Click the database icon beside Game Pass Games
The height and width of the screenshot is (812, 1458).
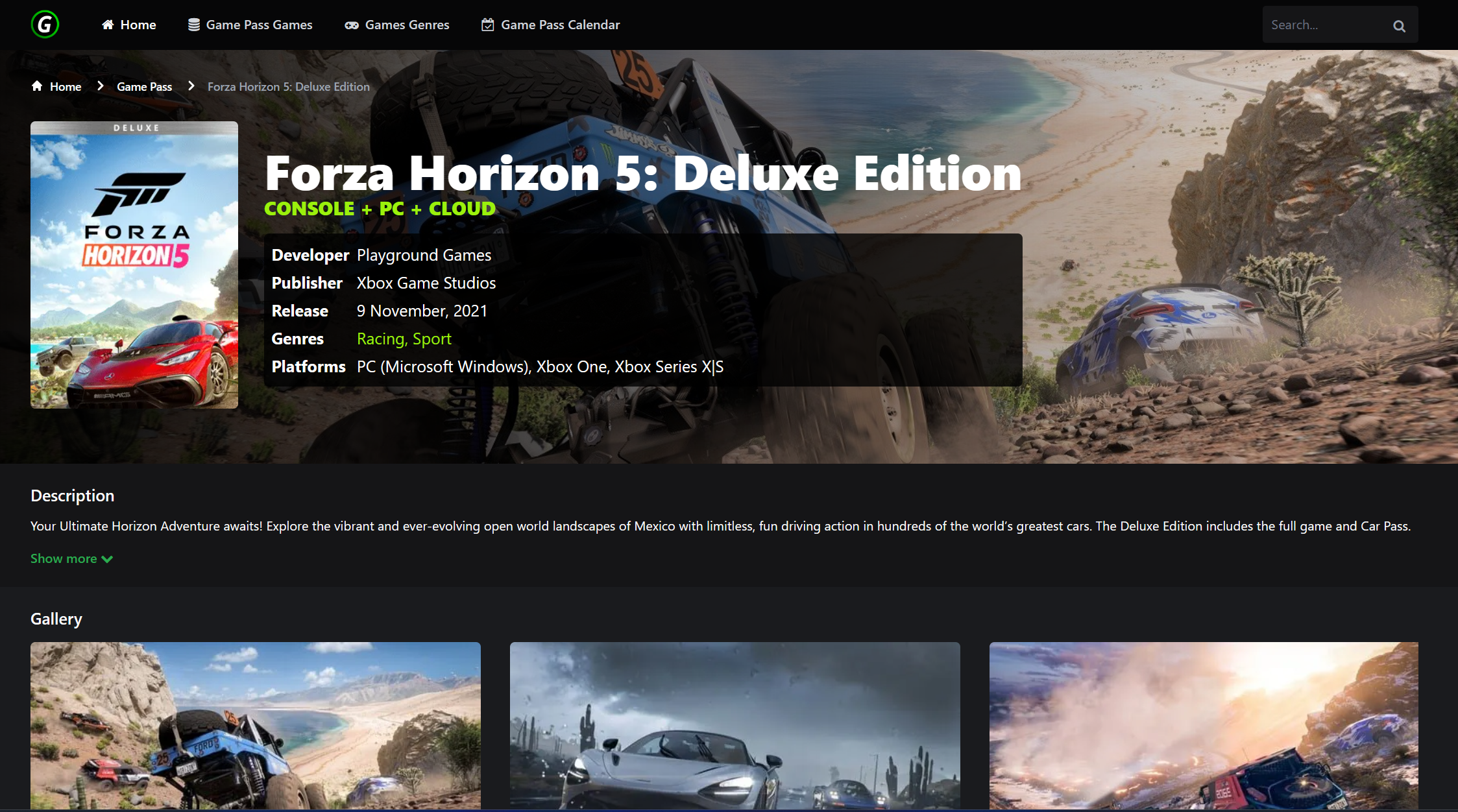tap(193, 25)
